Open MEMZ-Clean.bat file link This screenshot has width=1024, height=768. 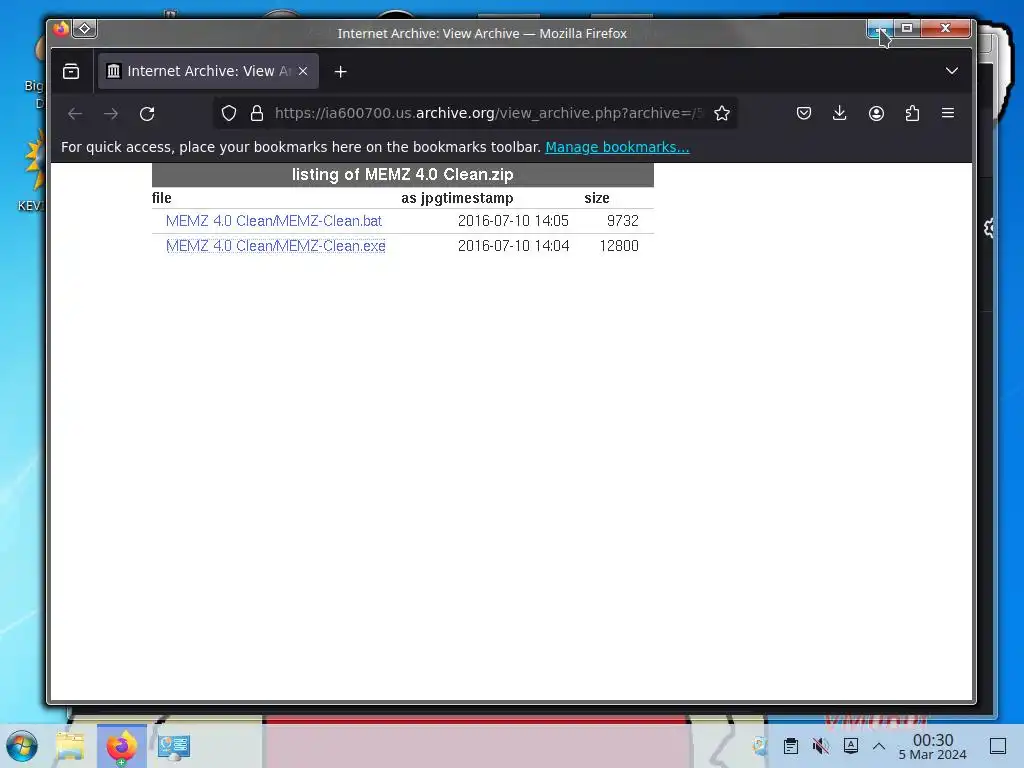tap(274, 221)
